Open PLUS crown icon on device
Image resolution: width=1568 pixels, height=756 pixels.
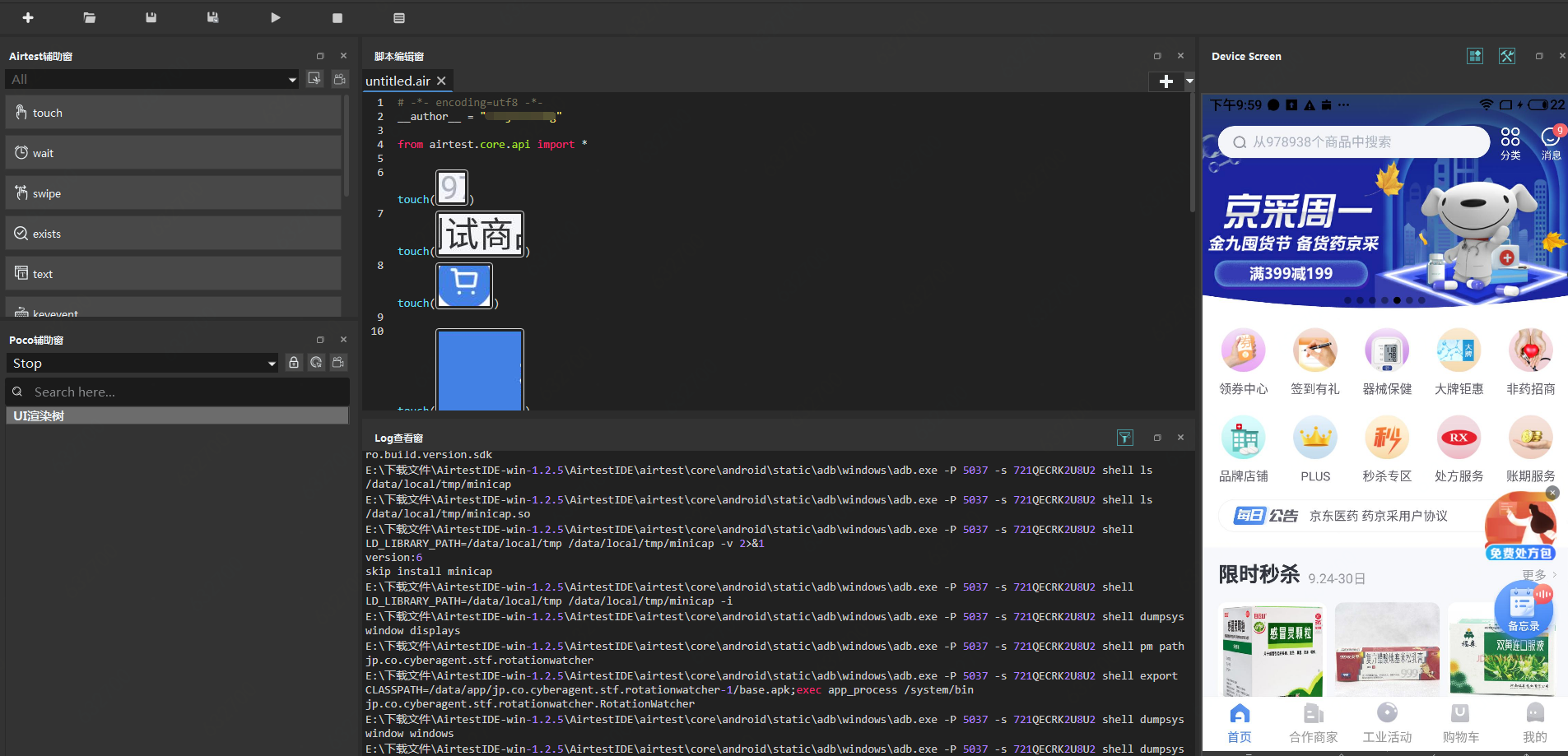[x=1315, y=449]
